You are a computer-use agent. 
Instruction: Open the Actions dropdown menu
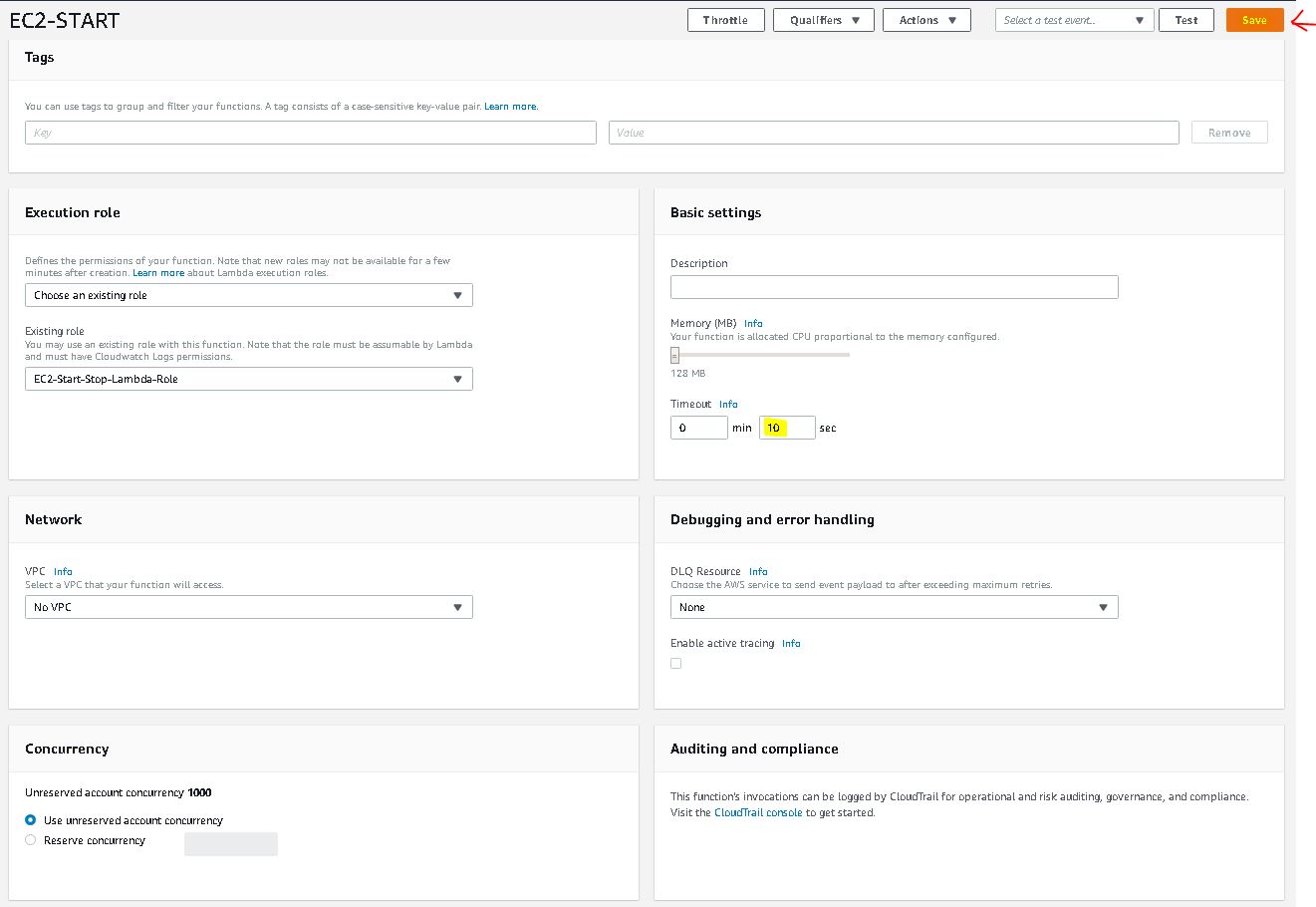coord(926,20)
